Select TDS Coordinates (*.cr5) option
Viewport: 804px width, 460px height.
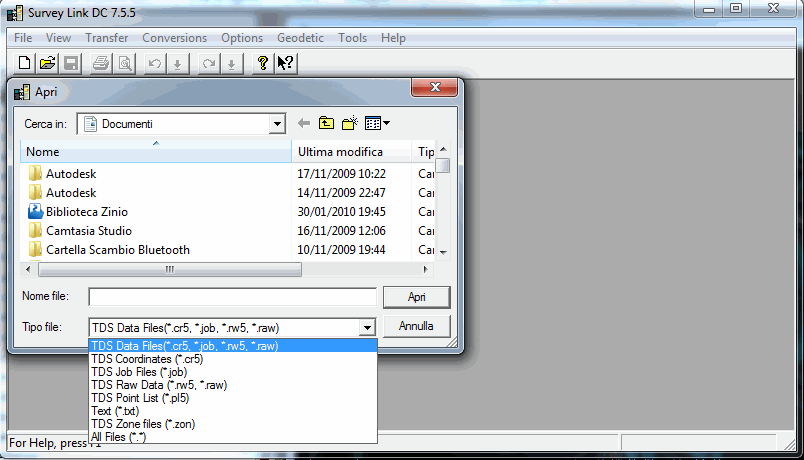tap(233, 359)
